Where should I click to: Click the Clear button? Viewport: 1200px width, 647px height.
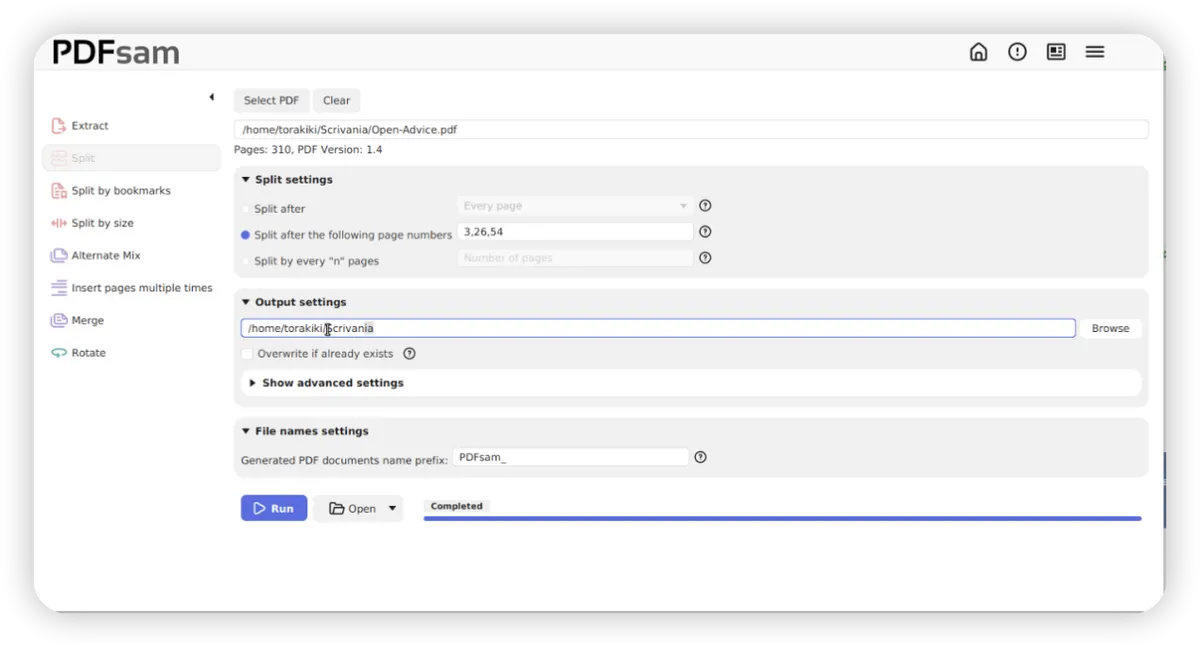pyautogui.click(x=337, y=101)
